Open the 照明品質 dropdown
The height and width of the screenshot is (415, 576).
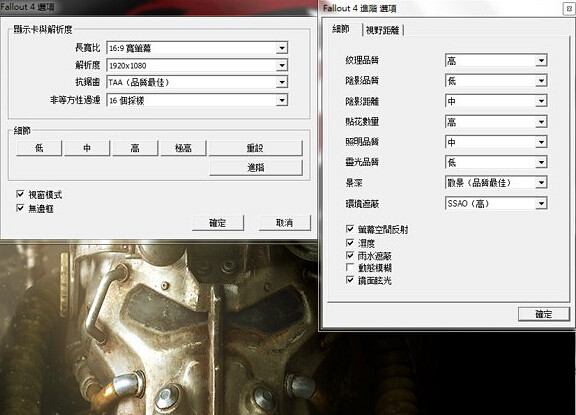click(496, 142)
